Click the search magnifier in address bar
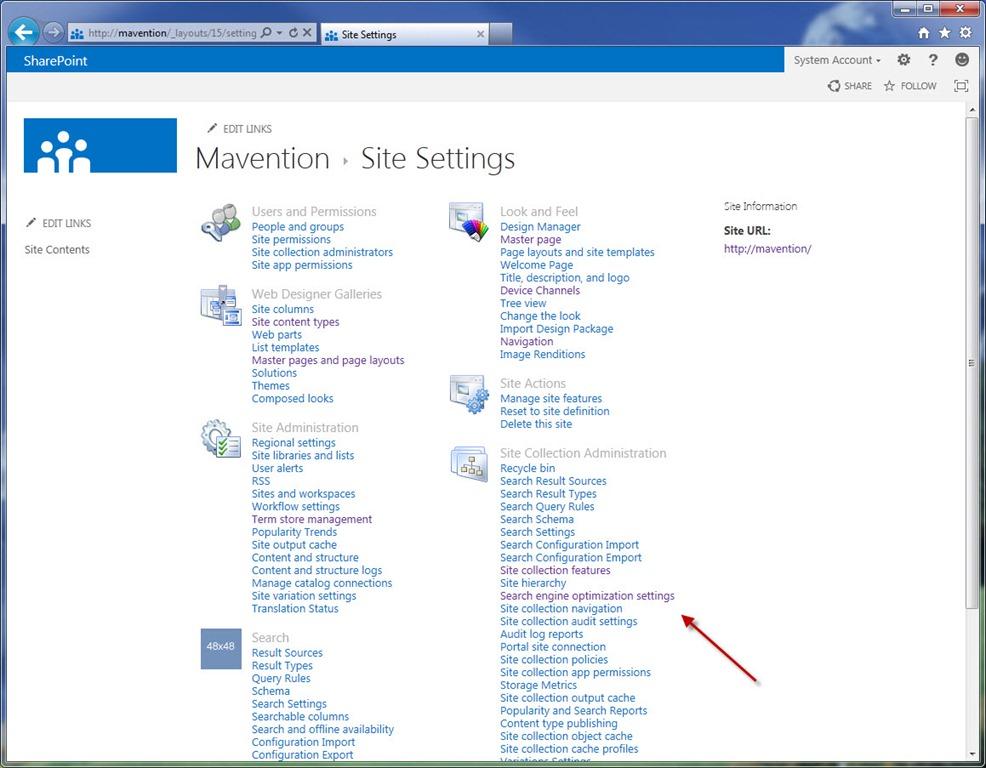This screenshot has width=986, height=768. pos(267,33)
